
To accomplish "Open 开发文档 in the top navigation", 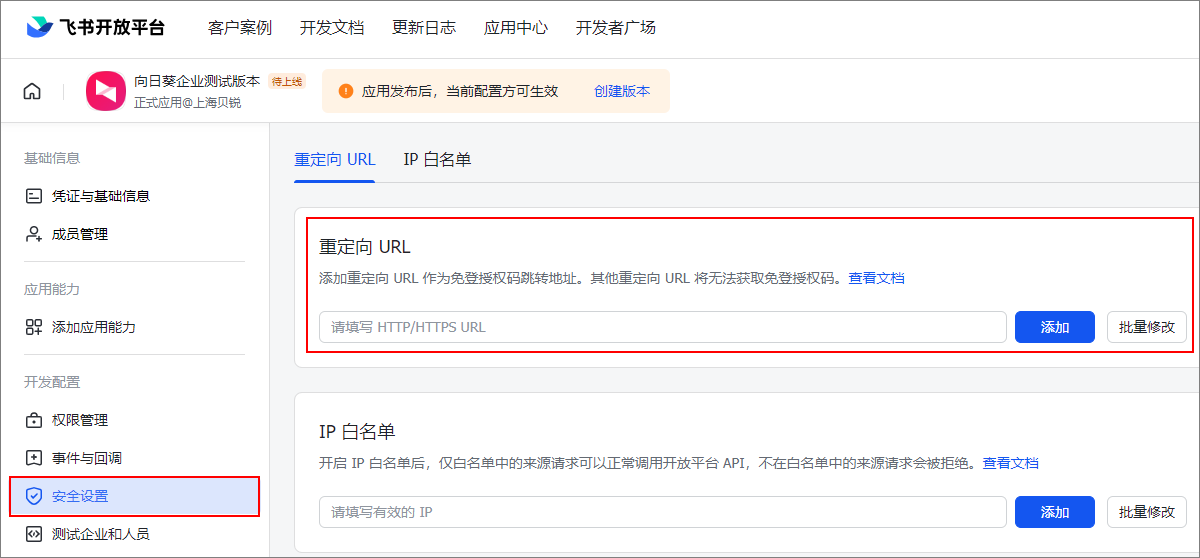I will coord(332,28).
